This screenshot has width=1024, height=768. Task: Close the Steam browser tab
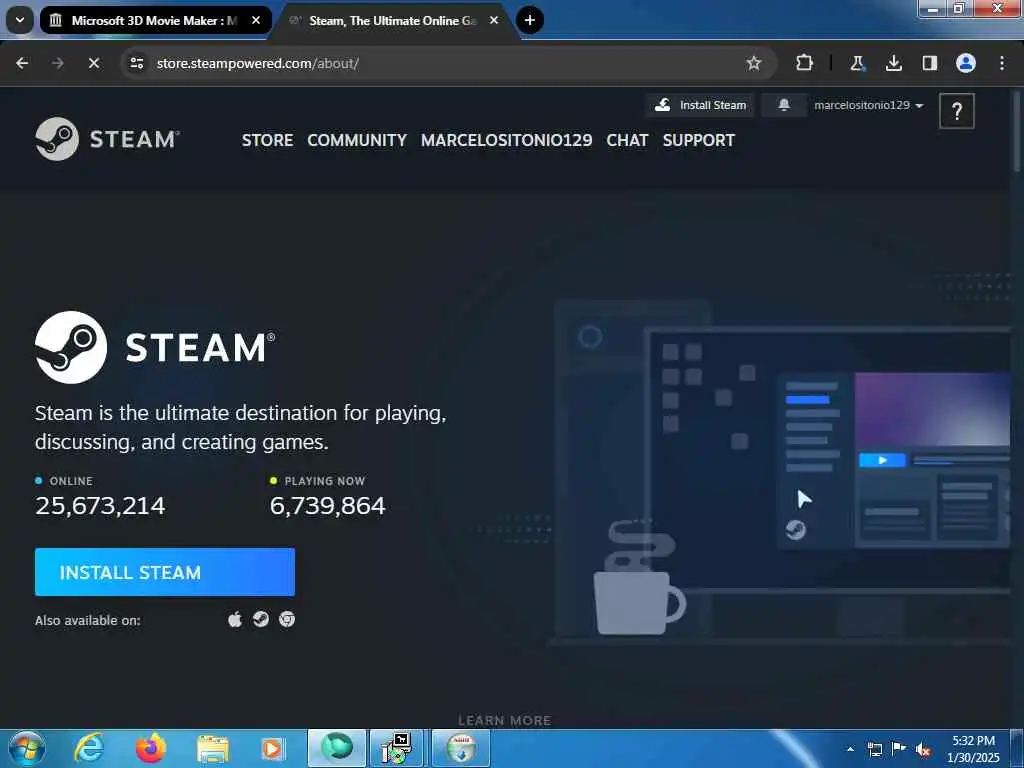[x=494, y=20]
